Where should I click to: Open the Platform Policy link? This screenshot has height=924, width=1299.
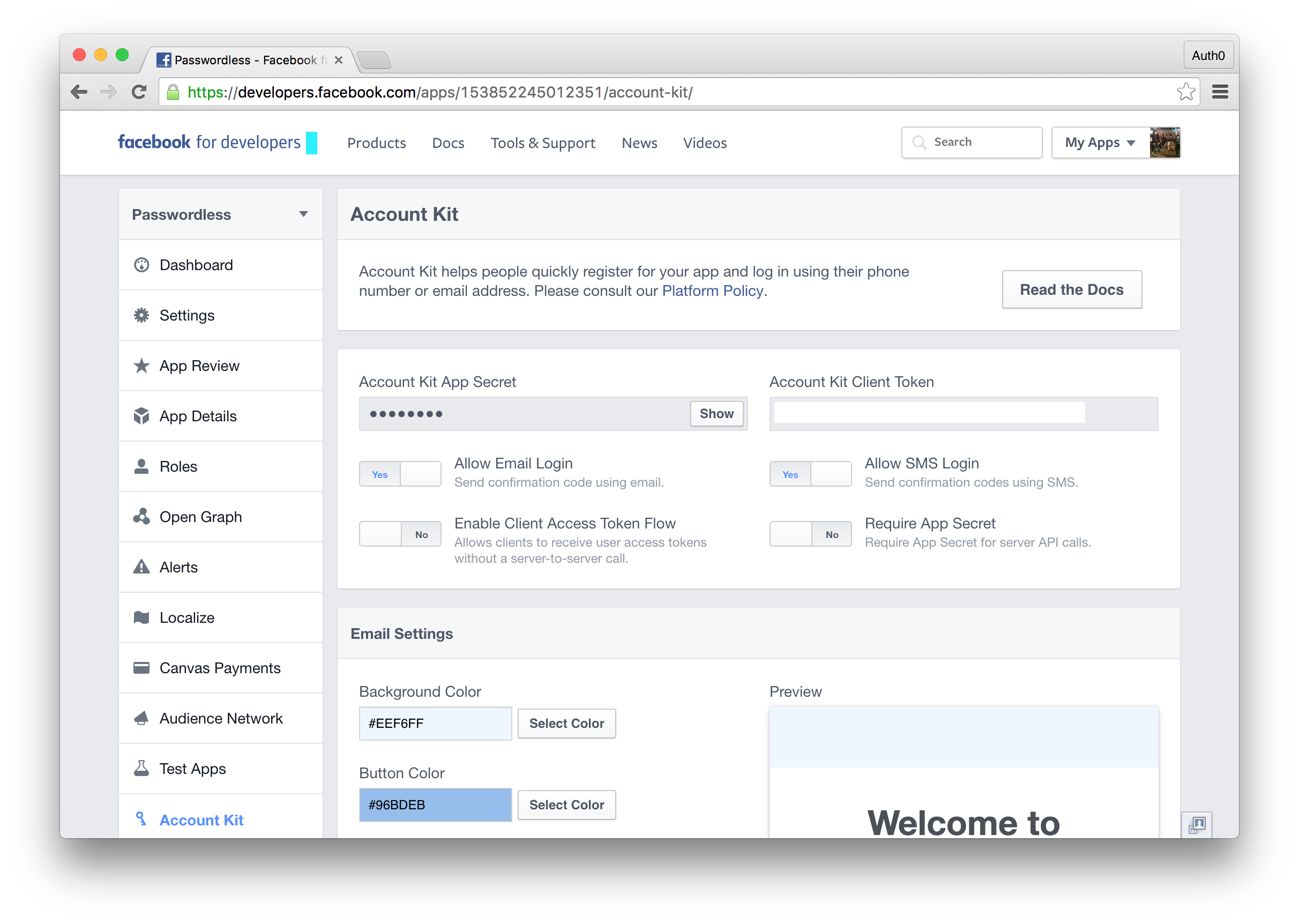pyautogui.click(x=712, y=290)
